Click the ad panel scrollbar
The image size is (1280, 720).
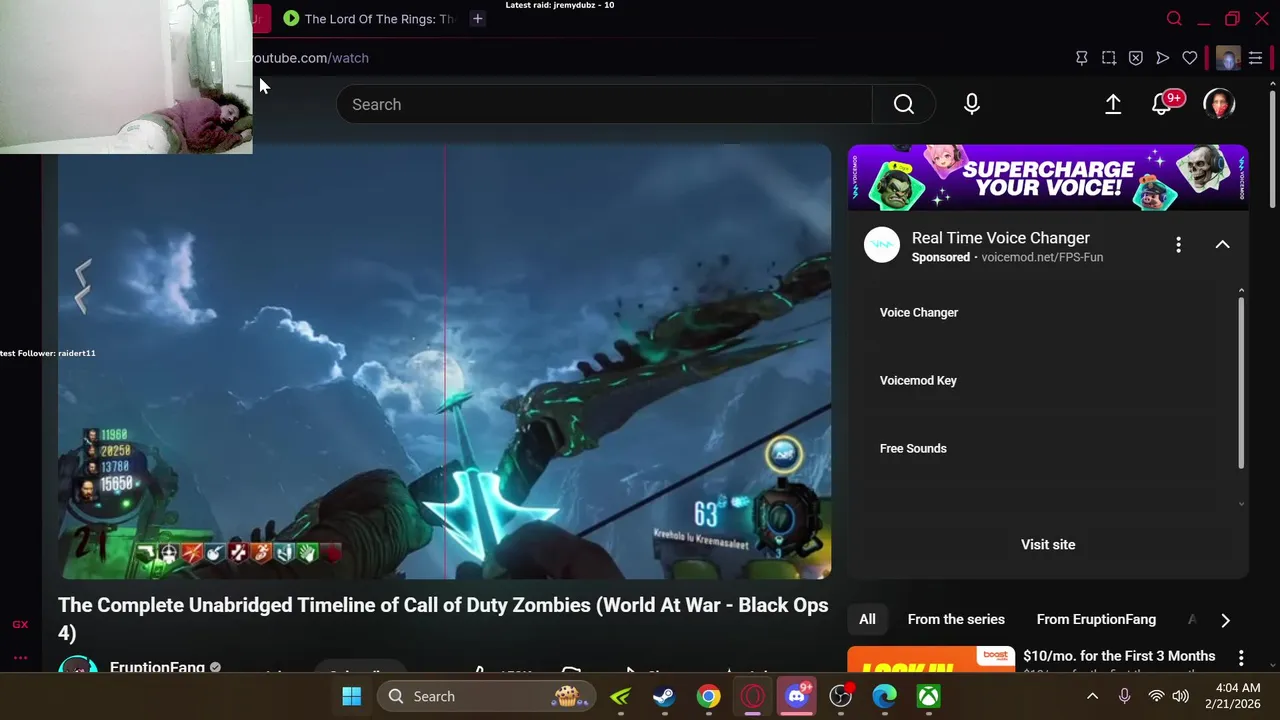tap(1241, 381)
